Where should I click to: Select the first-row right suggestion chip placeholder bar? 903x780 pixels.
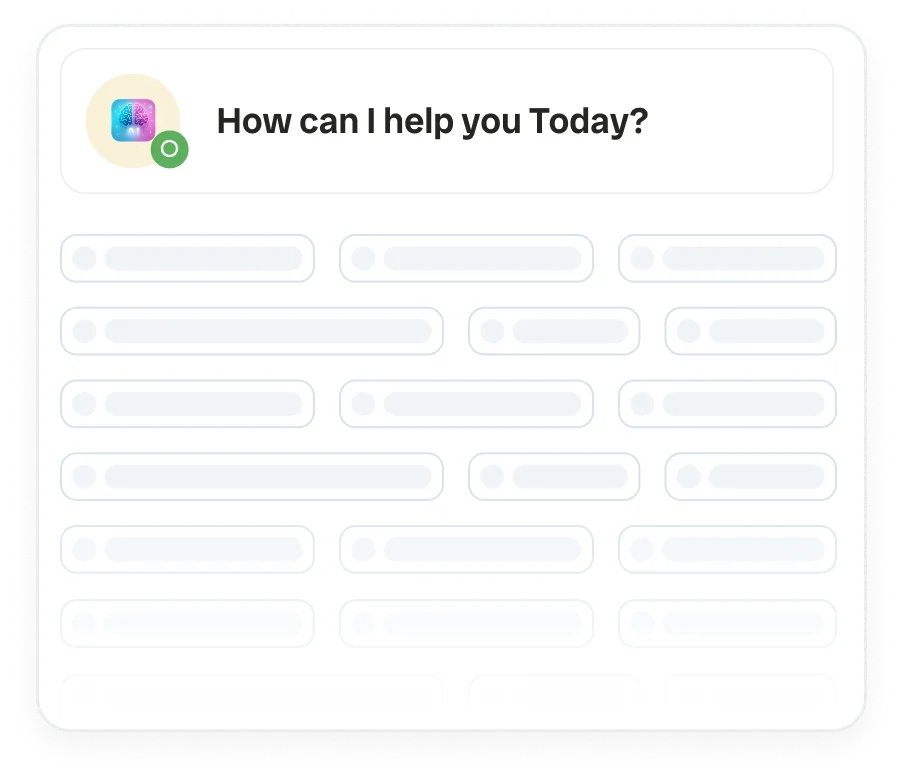[x=743, y=258]
